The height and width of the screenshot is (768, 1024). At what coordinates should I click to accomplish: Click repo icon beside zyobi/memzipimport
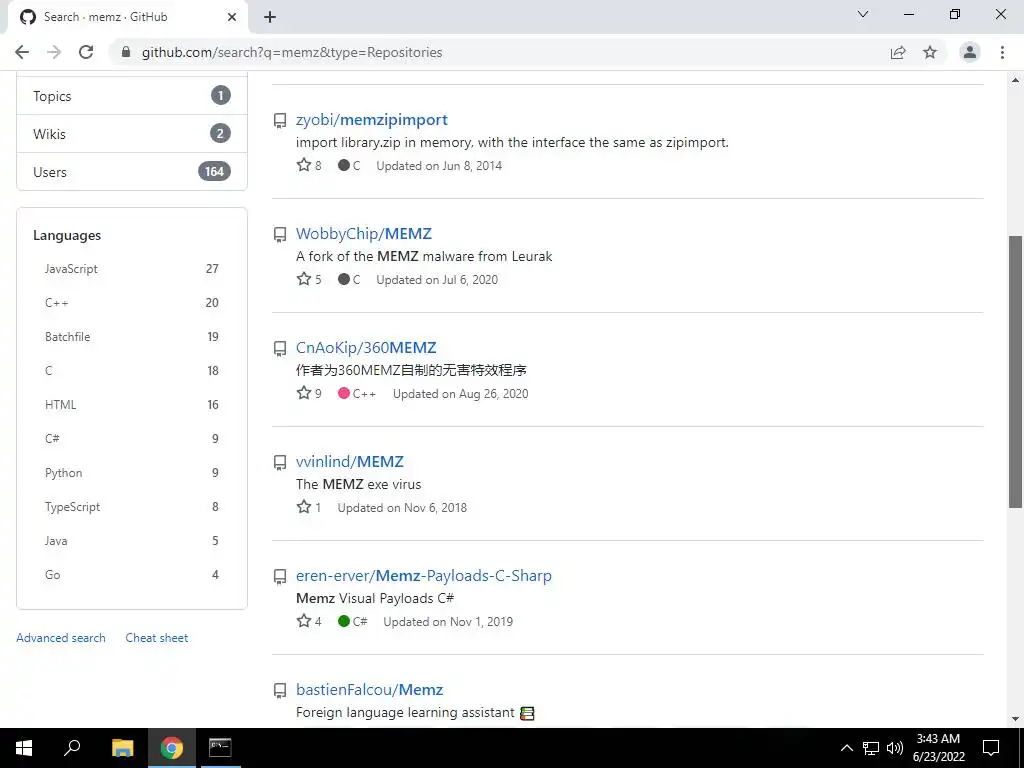[280, 121]
